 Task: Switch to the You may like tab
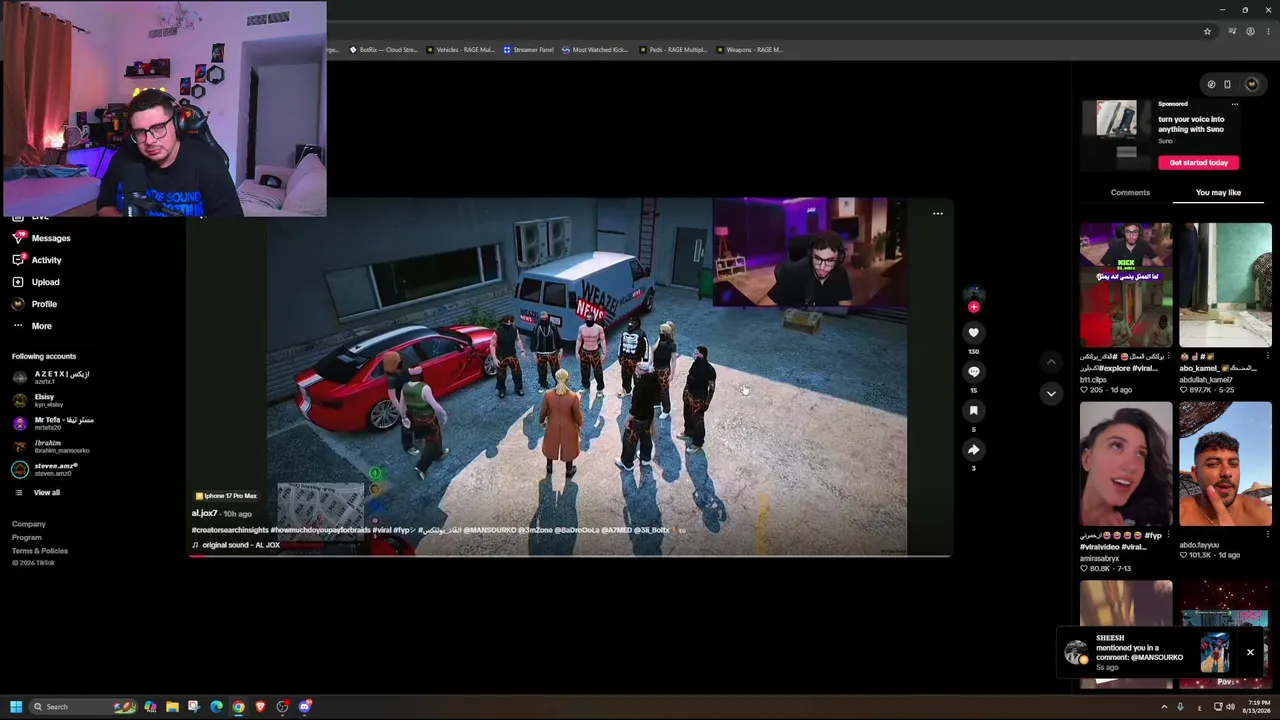(1218, 192)
